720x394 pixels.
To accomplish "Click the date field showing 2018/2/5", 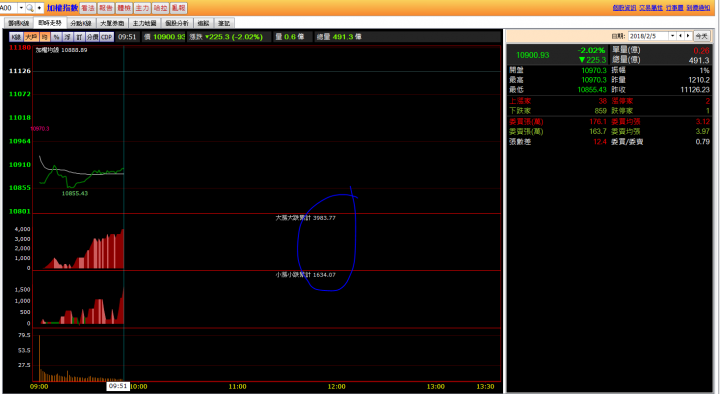I will click(x=648, y=36).
